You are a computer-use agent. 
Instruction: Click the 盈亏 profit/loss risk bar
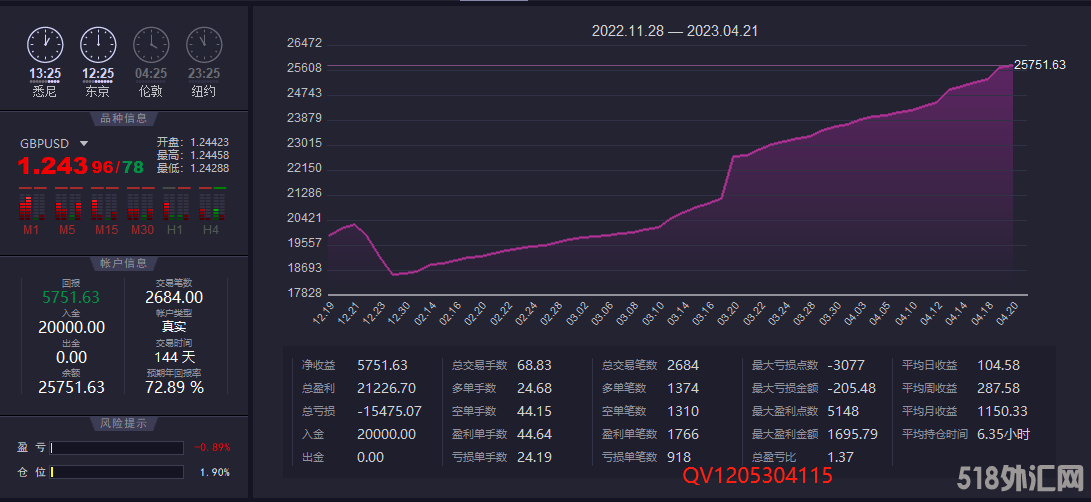117,448
